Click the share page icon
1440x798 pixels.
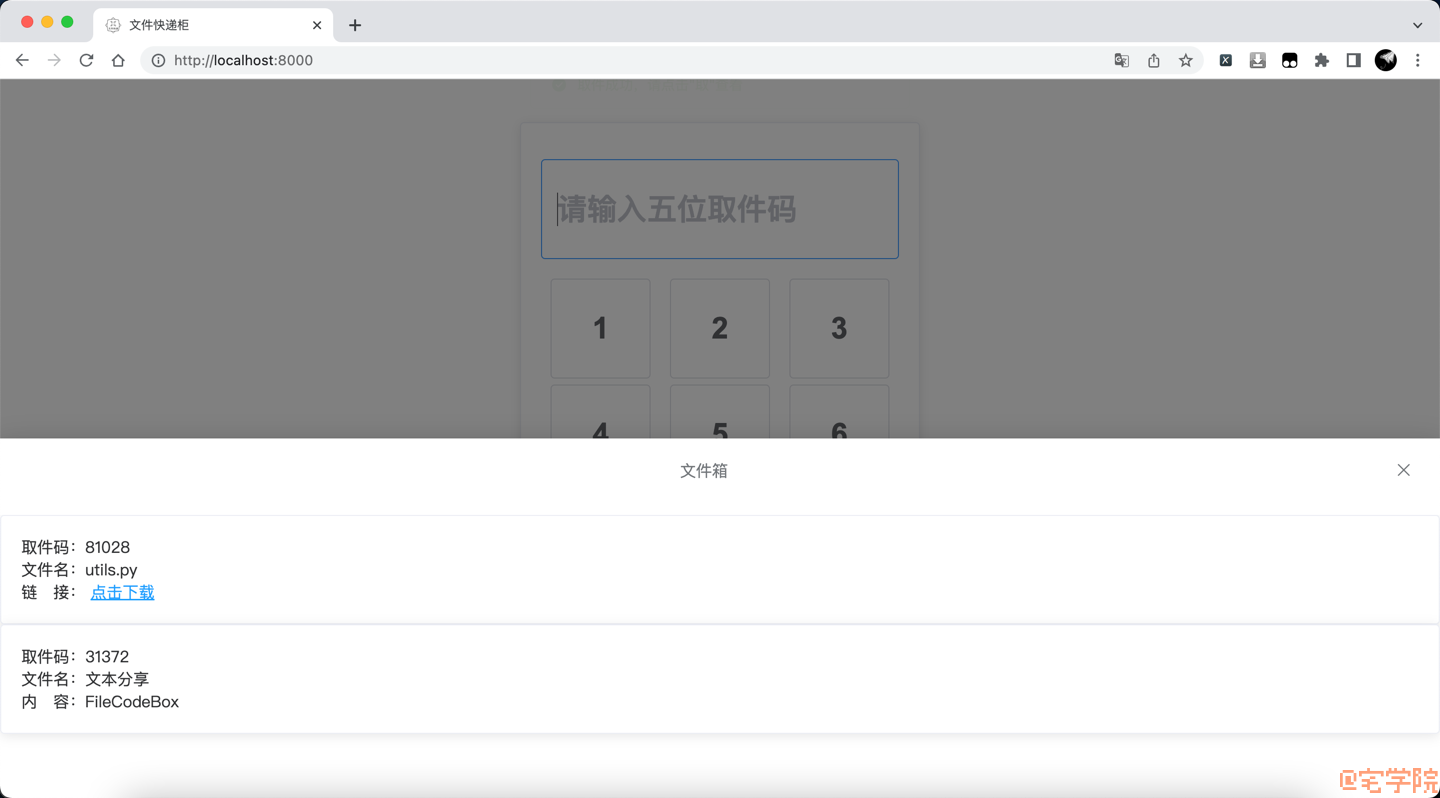click(x=1153, y=60)
